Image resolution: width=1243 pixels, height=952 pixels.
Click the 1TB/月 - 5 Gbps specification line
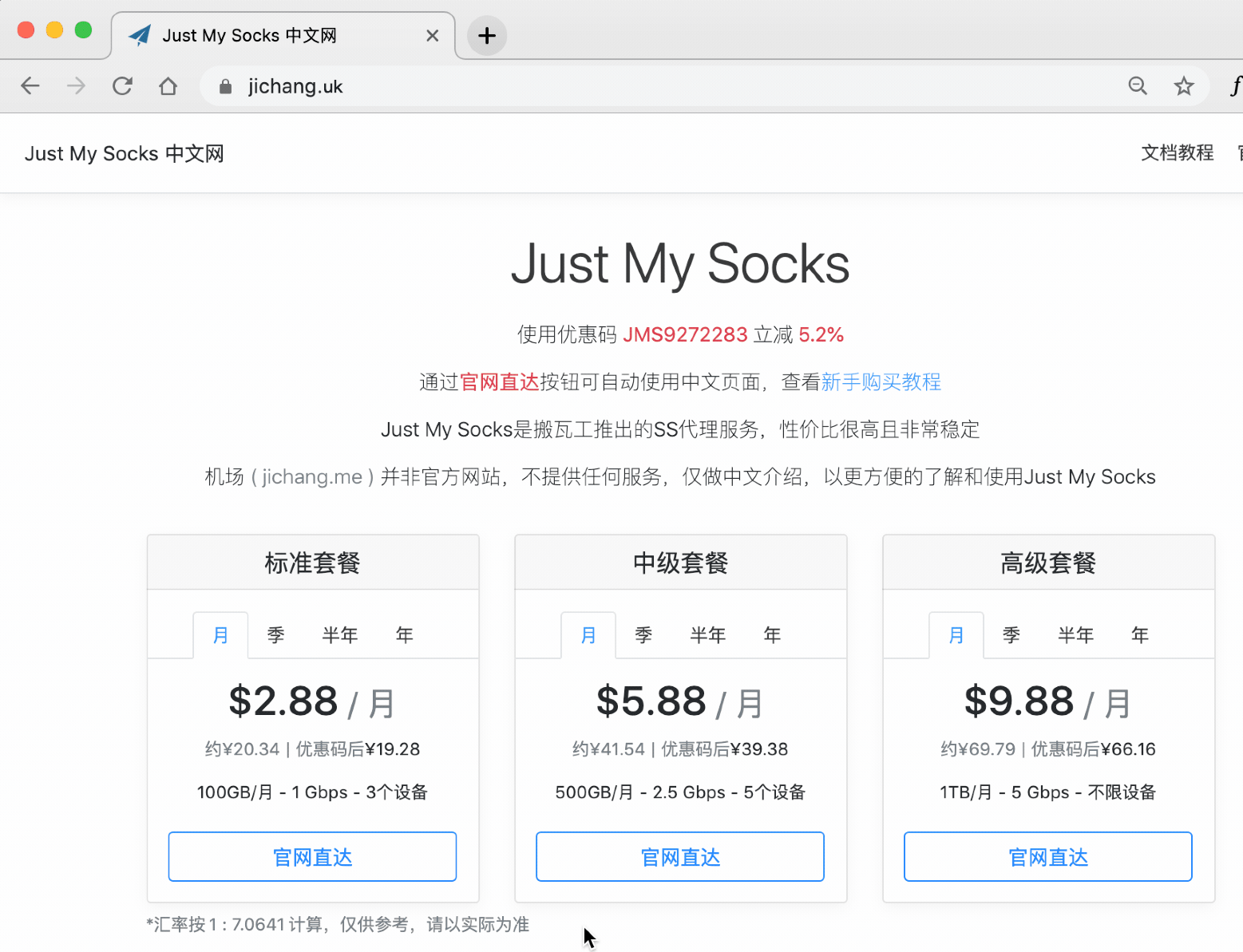[1048, 792]
